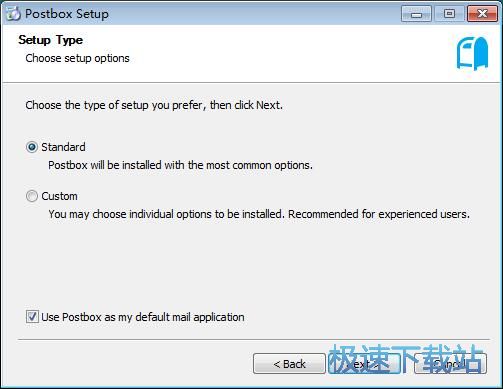
Task: Select the Standard setup radio button
Action: [32, 147]
